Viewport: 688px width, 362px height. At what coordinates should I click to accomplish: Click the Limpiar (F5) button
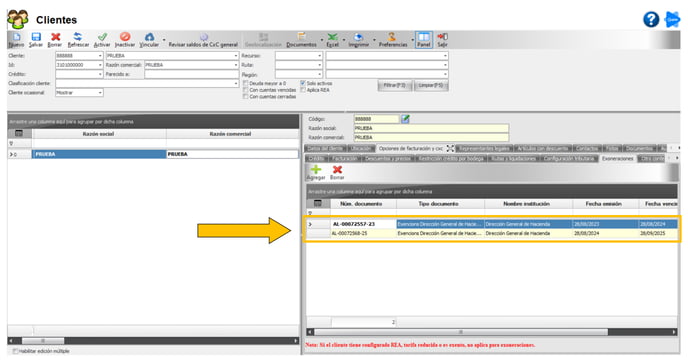point(430,86)
